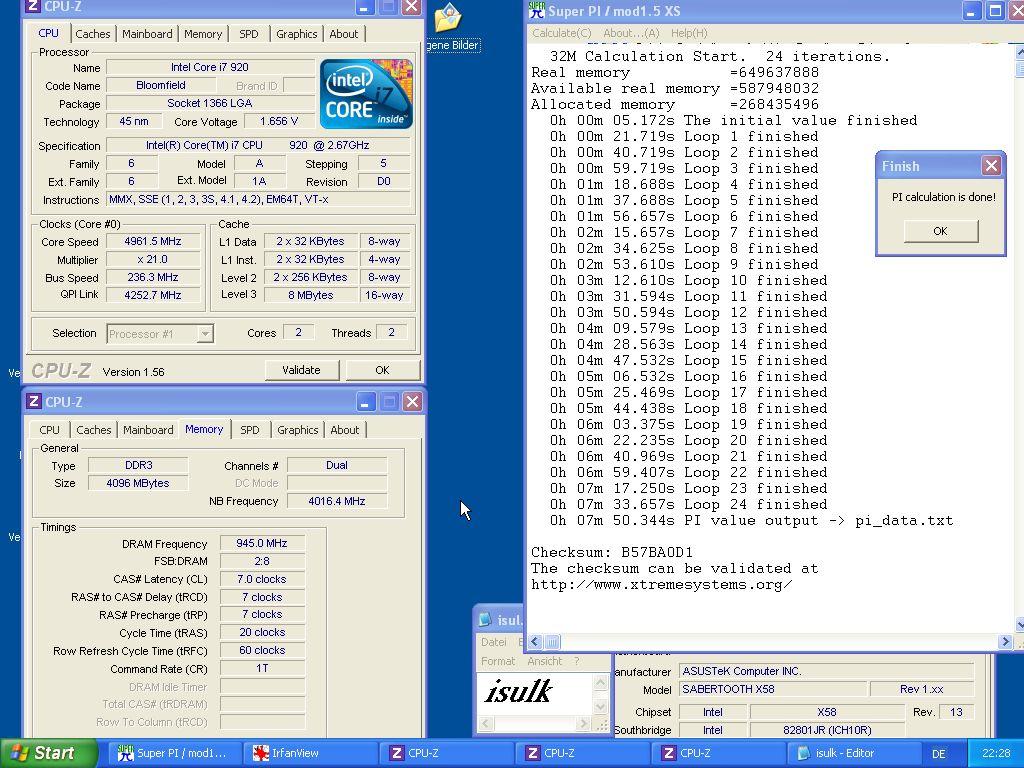
Task: Switch to SPD tab in lower CPU-Z window
Action: pyautogui.click(x=249, y=430)
